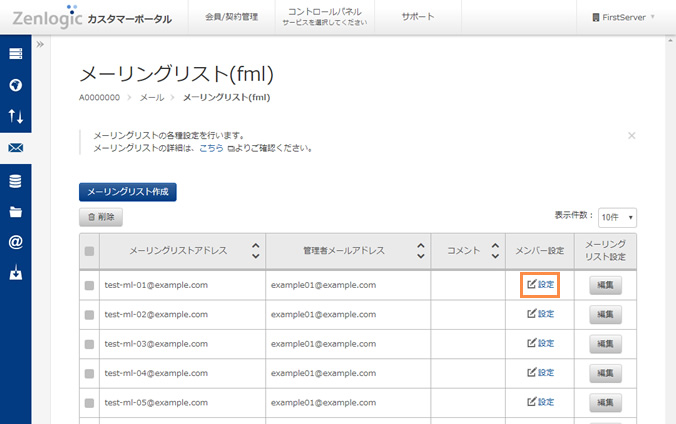
Task: Toggle the select-all checkbox in table header
Action: click(x=89, y=252)
